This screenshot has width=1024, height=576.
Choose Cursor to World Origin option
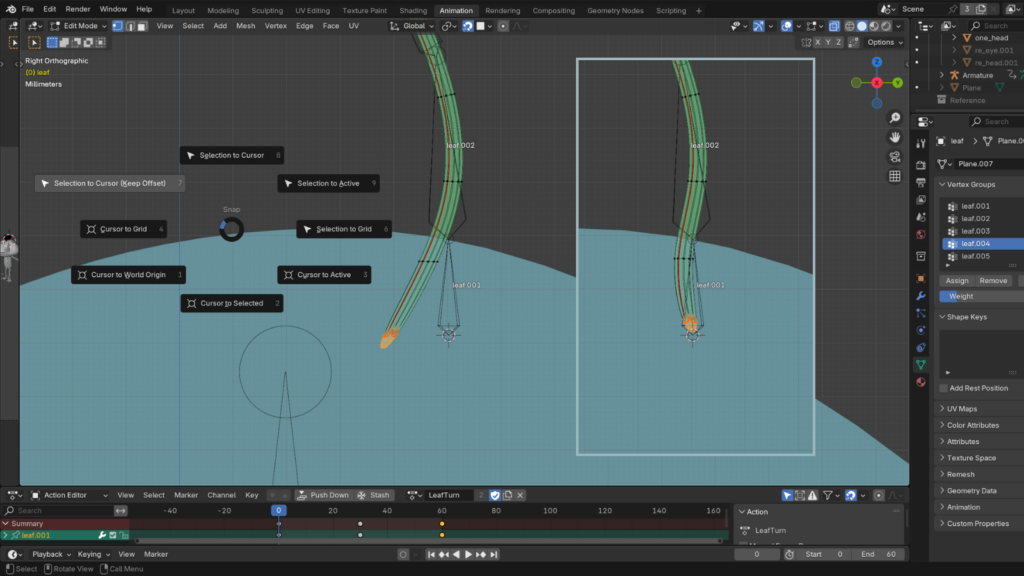(128, 275)
